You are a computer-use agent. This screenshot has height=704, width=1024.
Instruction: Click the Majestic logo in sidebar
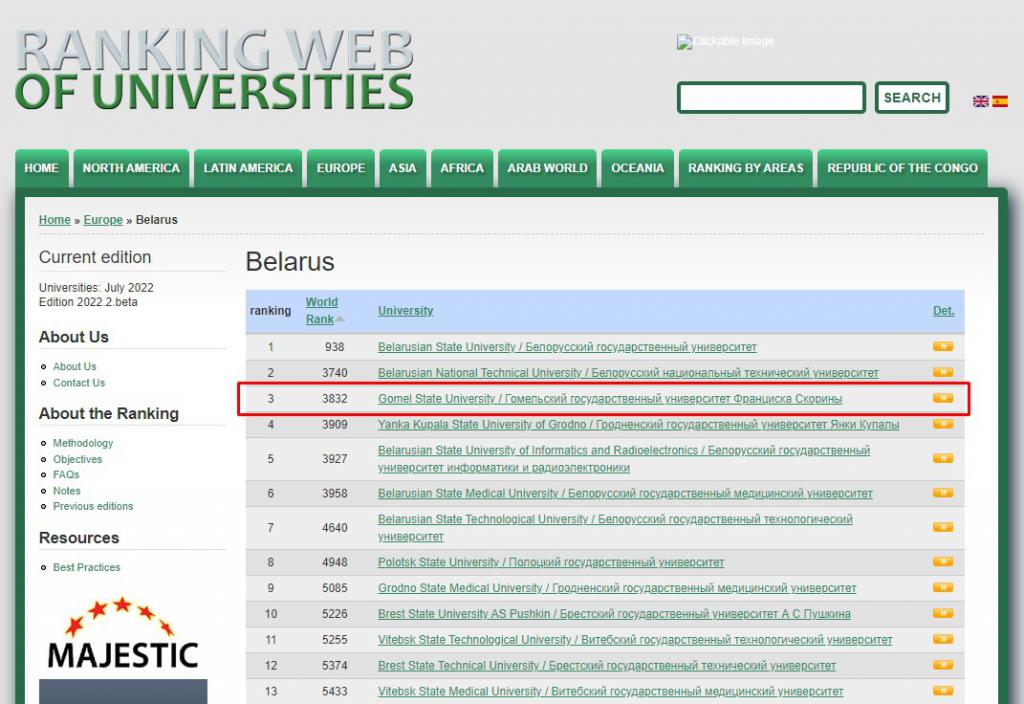123,633
